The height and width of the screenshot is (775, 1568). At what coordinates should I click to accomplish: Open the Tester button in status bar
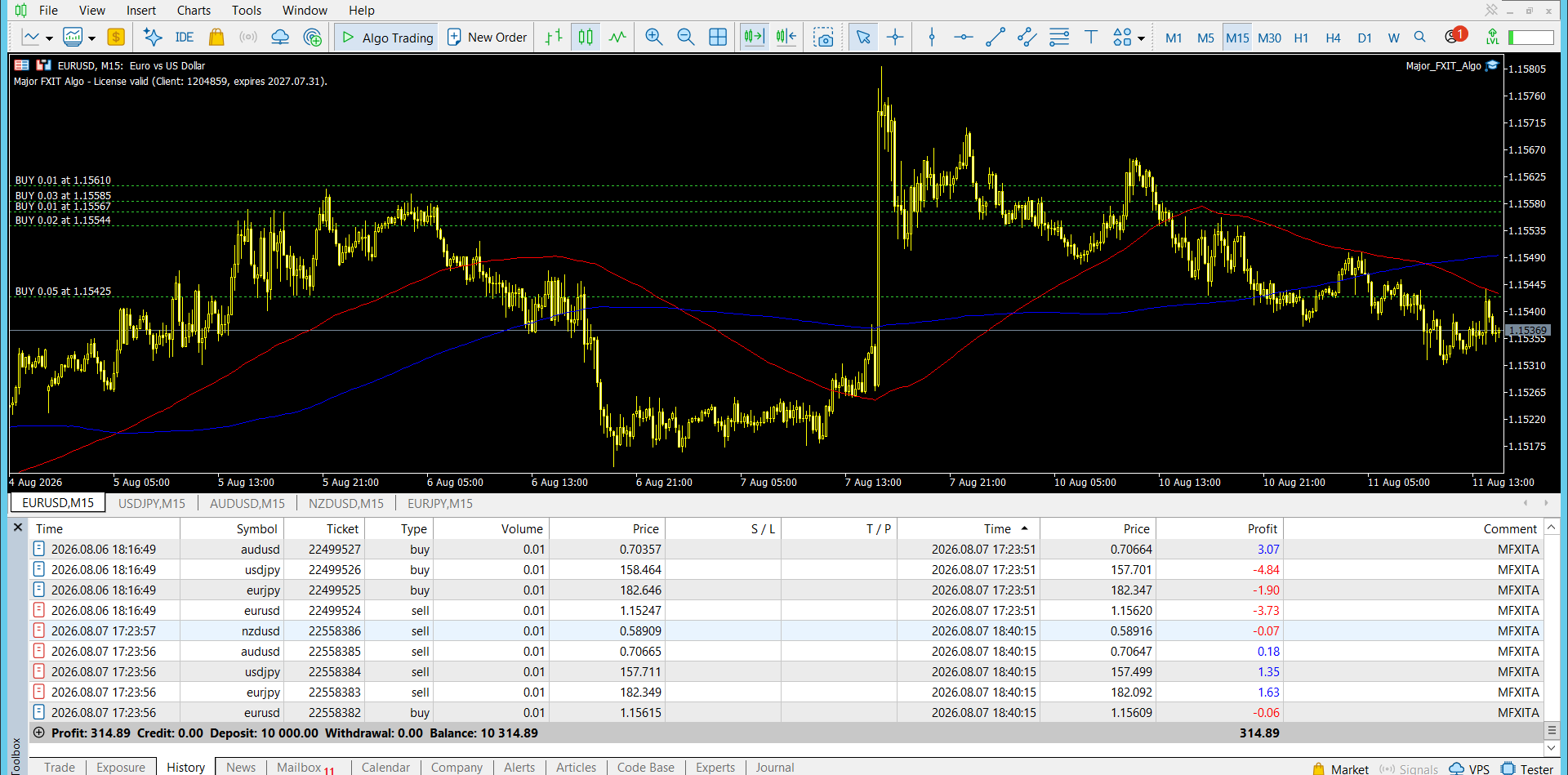pos(1527,768)
